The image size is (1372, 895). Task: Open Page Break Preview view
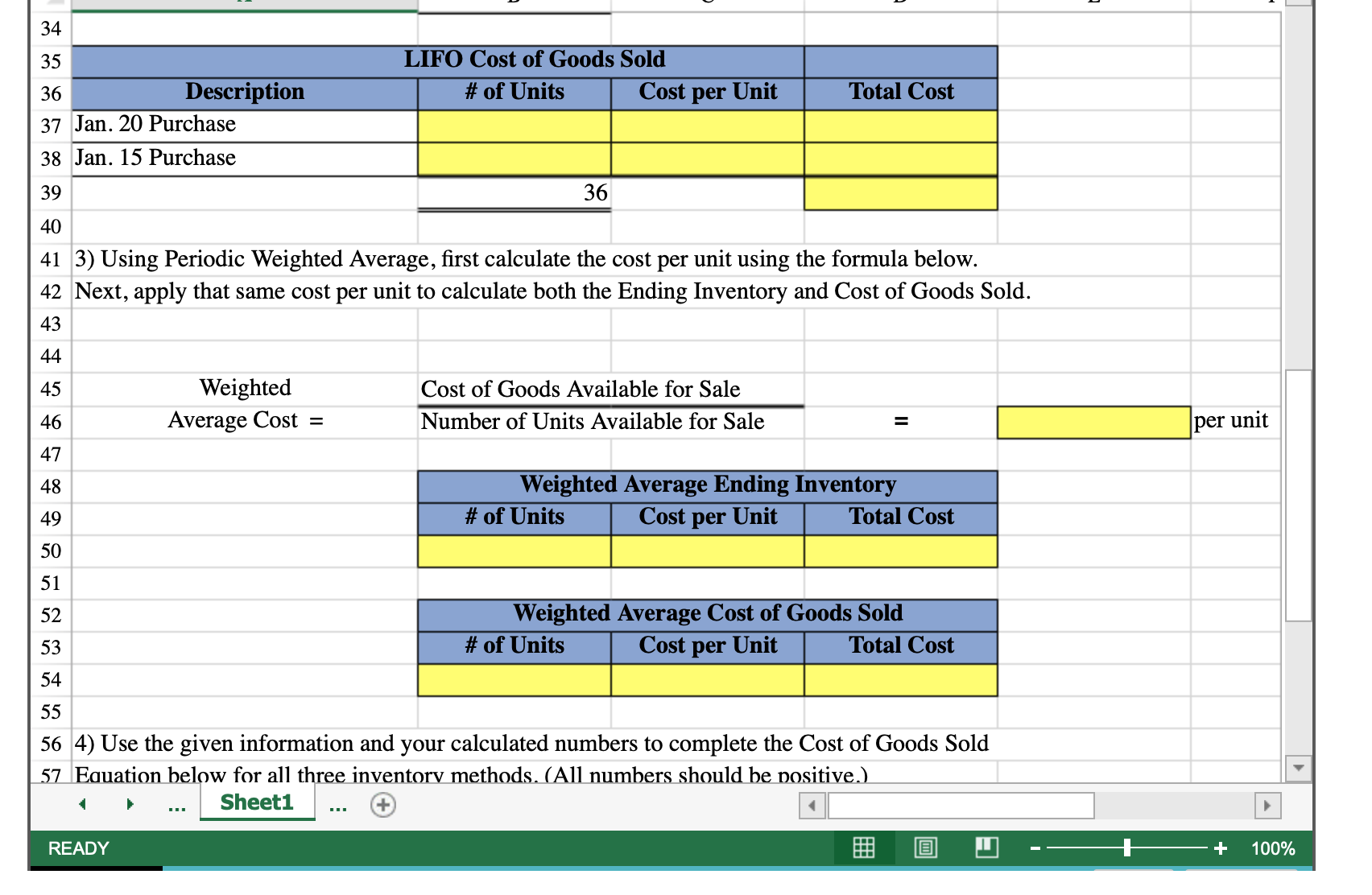pos(986,848)
